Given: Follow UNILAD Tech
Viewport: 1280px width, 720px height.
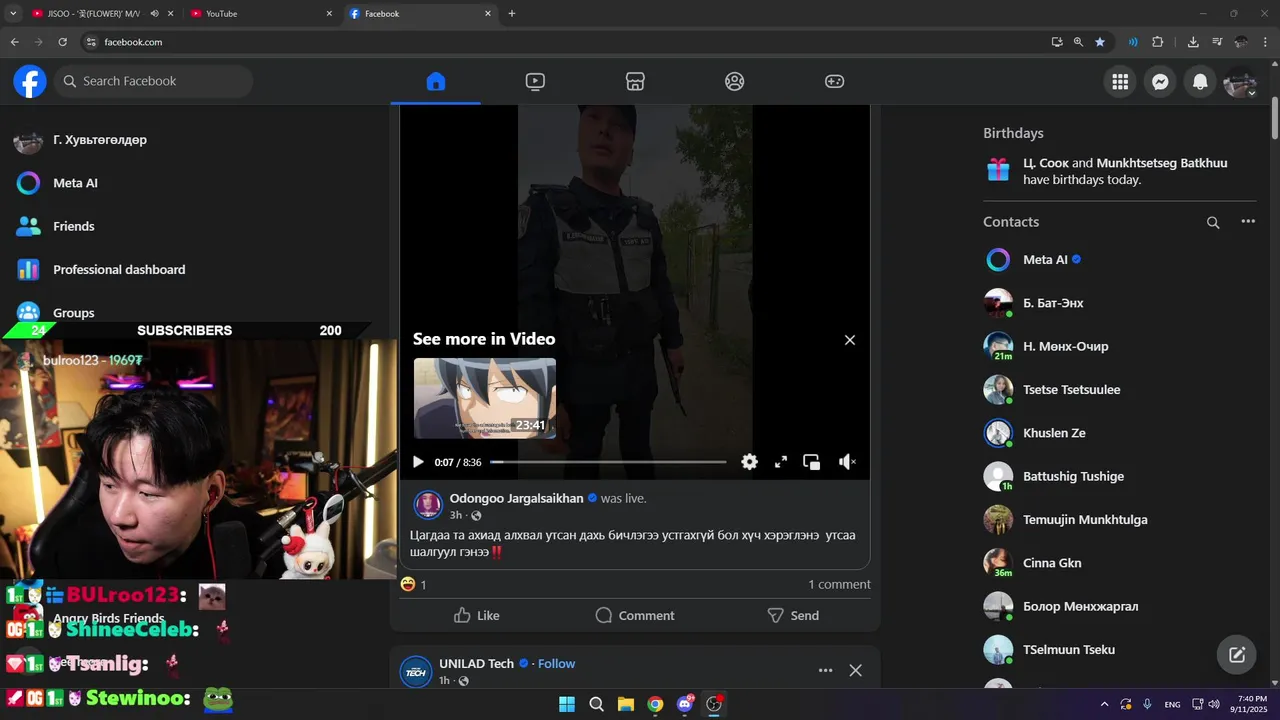Looking at the screenshot, I should pyautogui.click(x=556, y=664).
